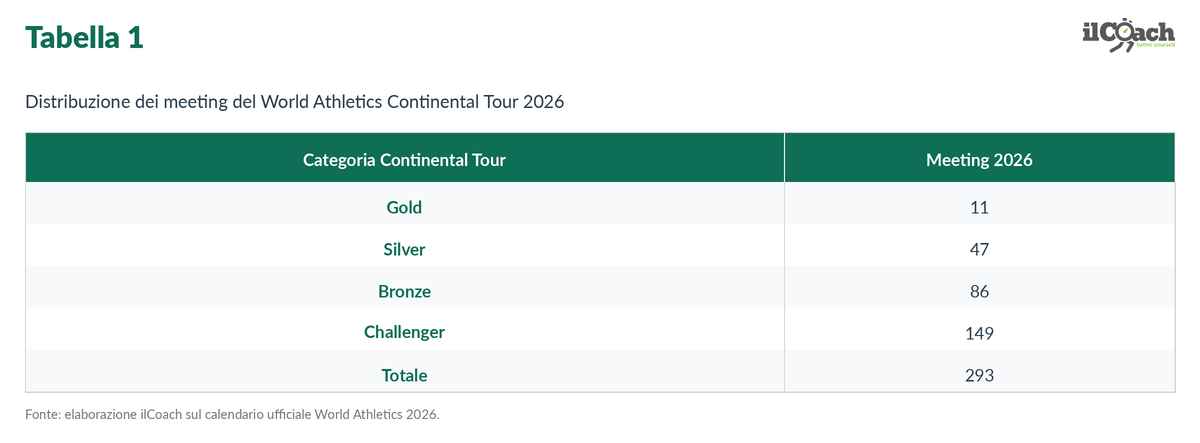Click the word 'ilCoach' in the source note
Screen dimensions: 1200x443
[161, 414]
